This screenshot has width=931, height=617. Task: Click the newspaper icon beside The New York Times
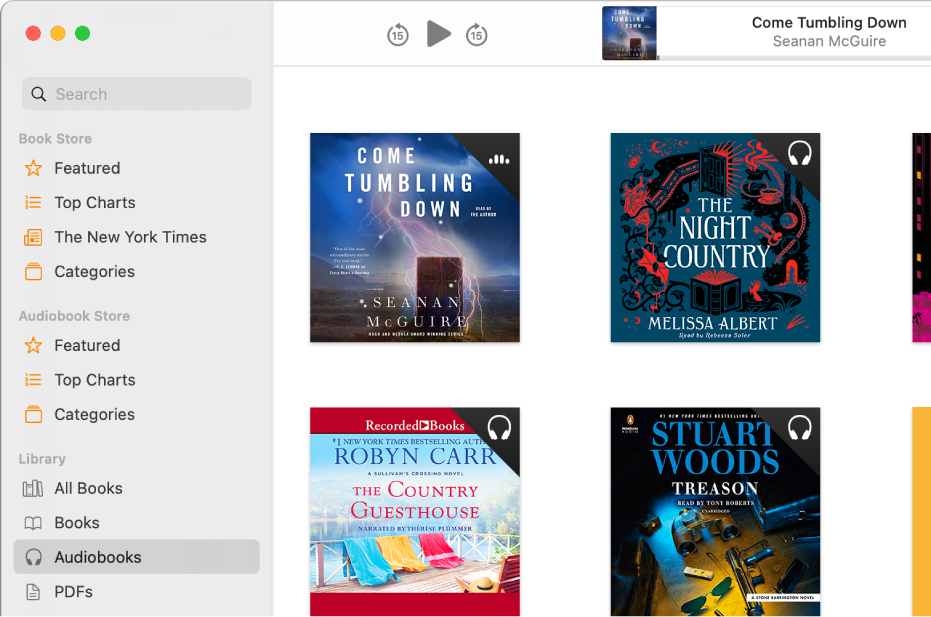click(x=33, y=238)
